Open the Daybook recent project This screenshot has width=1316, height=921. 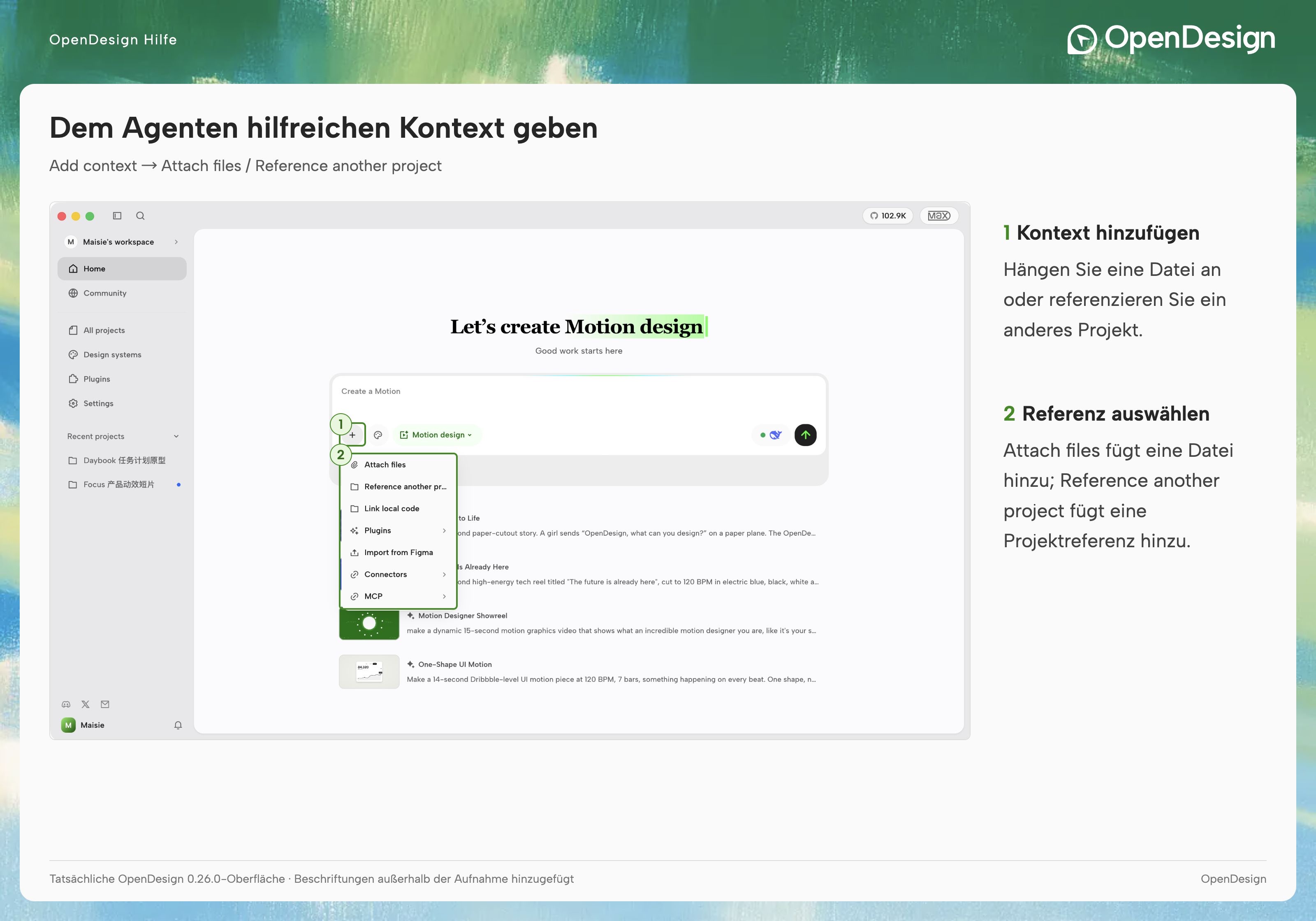click(122, 460)
